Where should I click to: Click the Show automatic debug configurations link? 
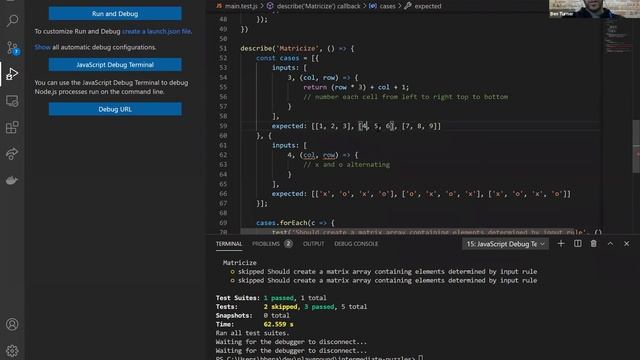pyautogui.click(x=42, y=47)
